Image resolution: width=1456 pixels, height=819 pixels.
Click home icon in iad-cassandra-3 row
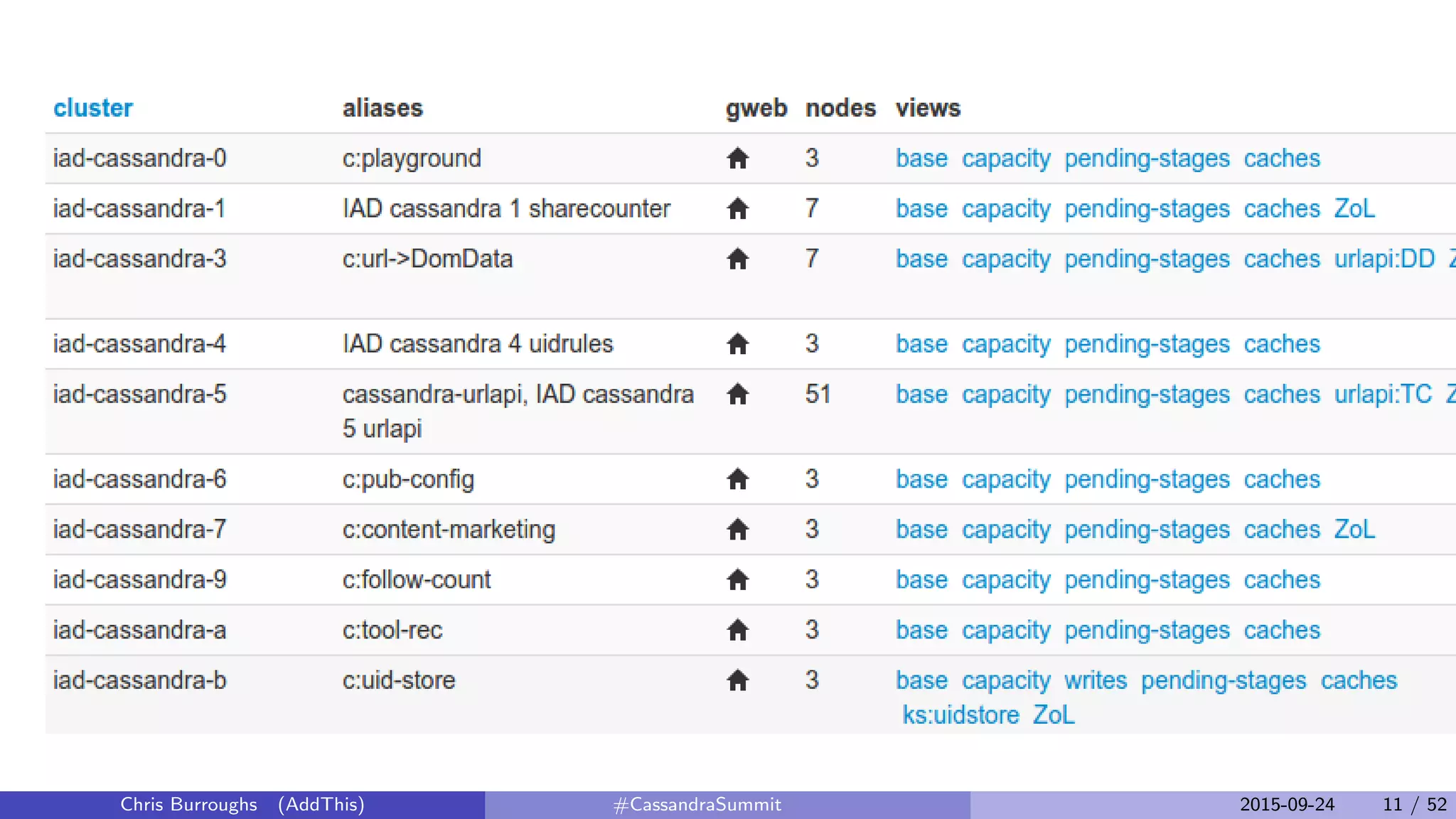pos(738,259)
